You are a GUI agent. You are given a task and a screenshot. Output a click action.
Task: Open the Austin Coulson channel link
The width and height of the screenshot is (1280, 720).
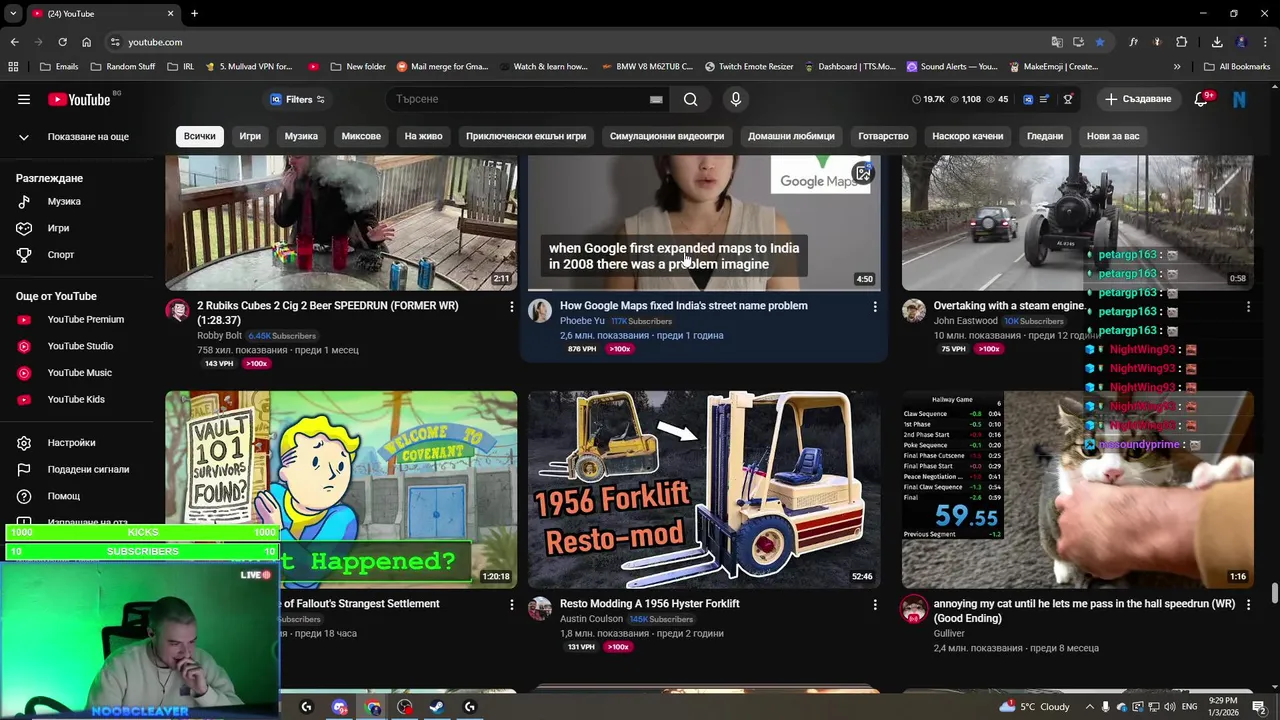(x=591, y=619)
